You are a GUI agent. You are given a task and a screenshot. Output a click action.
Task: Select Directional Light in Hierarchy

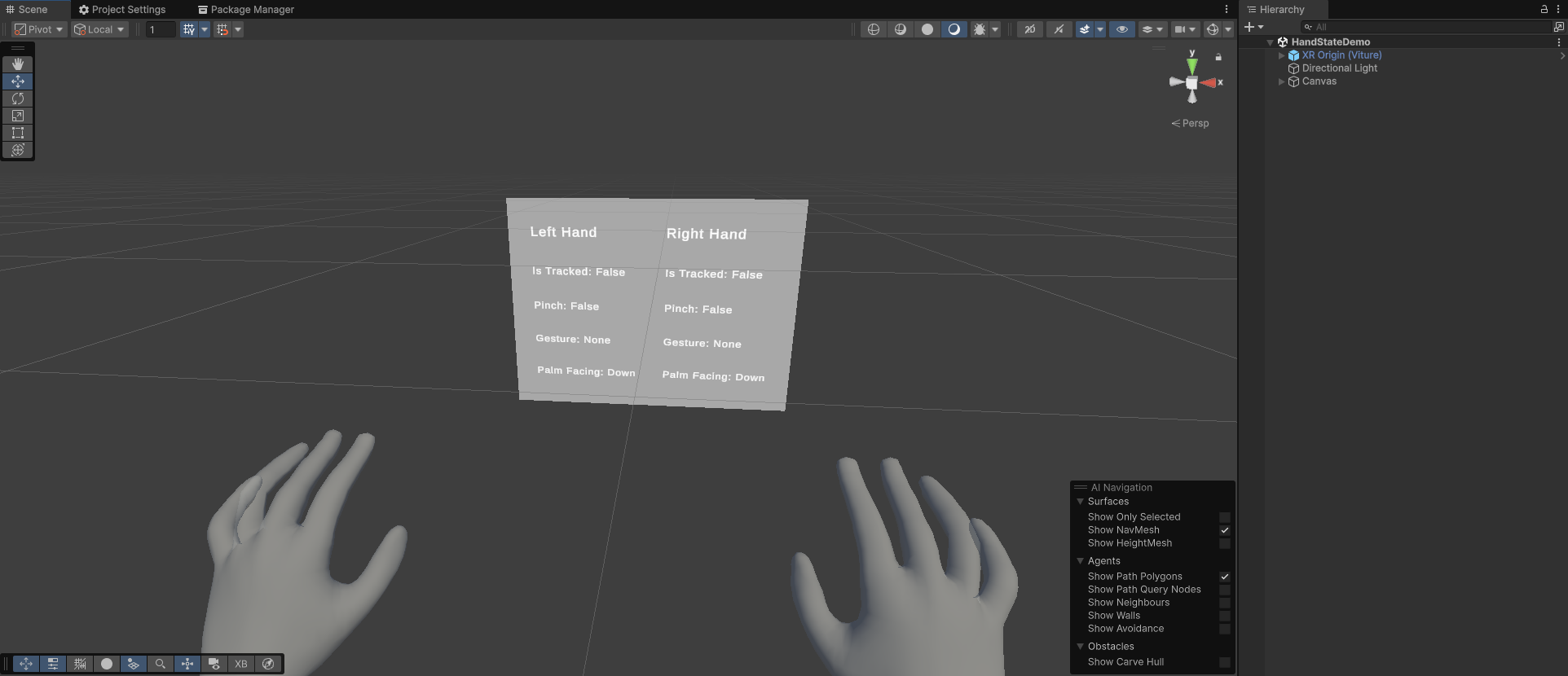click(x=1339, y=68)
